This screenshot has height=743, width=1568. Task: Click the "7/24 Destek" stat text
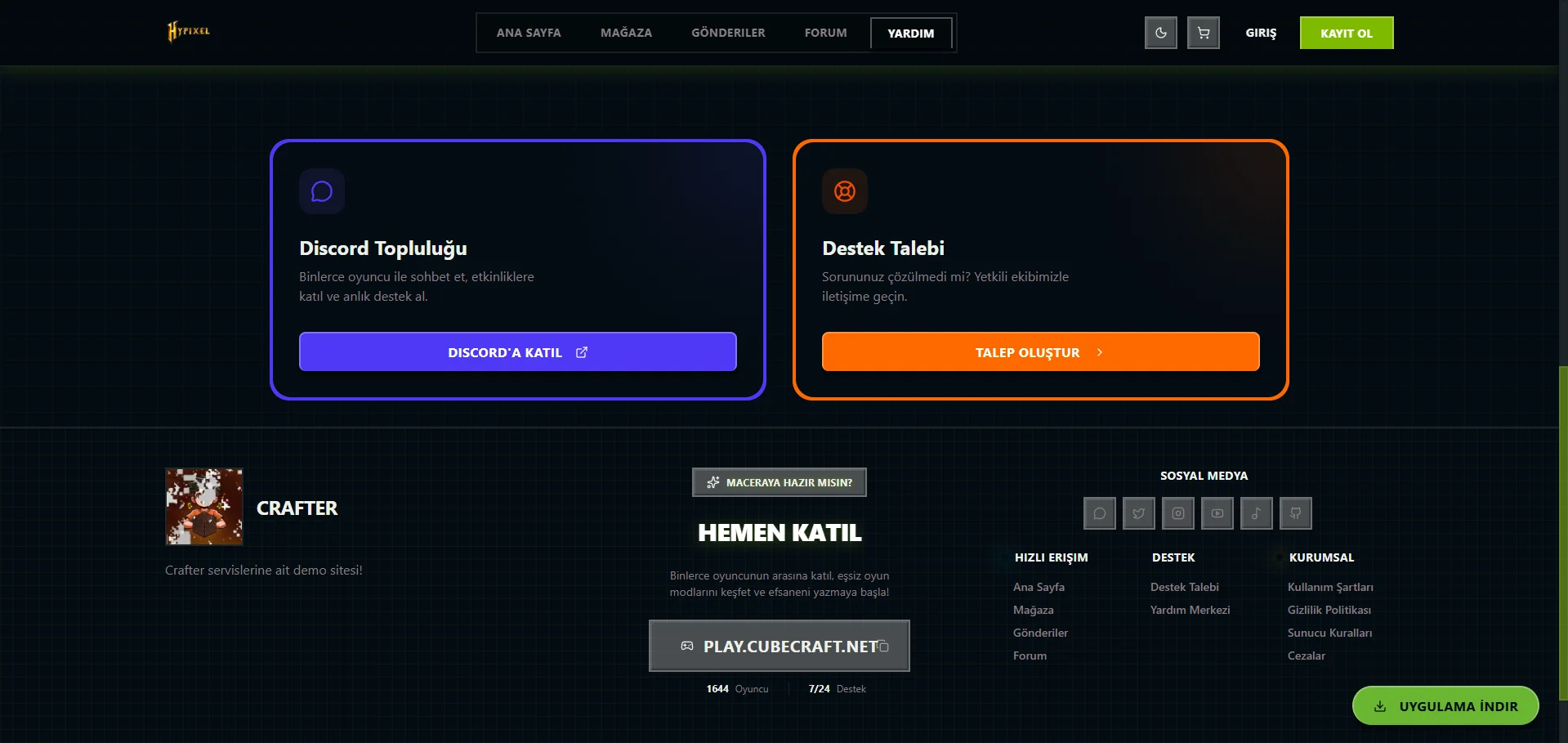(x=837, y=689)
